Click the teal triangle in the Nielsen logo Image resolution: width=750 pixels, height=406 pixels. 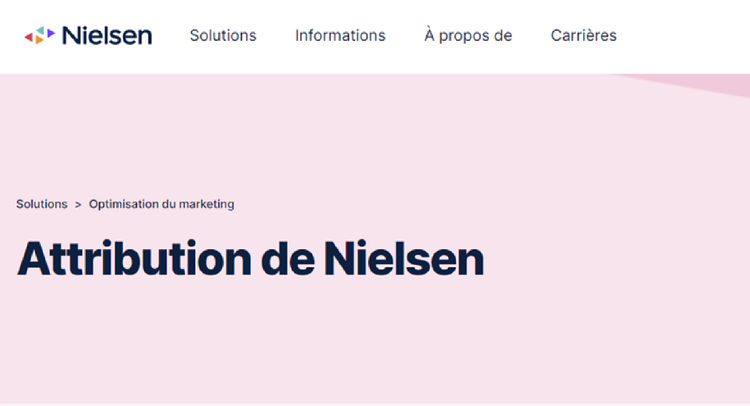pos(39,30)
